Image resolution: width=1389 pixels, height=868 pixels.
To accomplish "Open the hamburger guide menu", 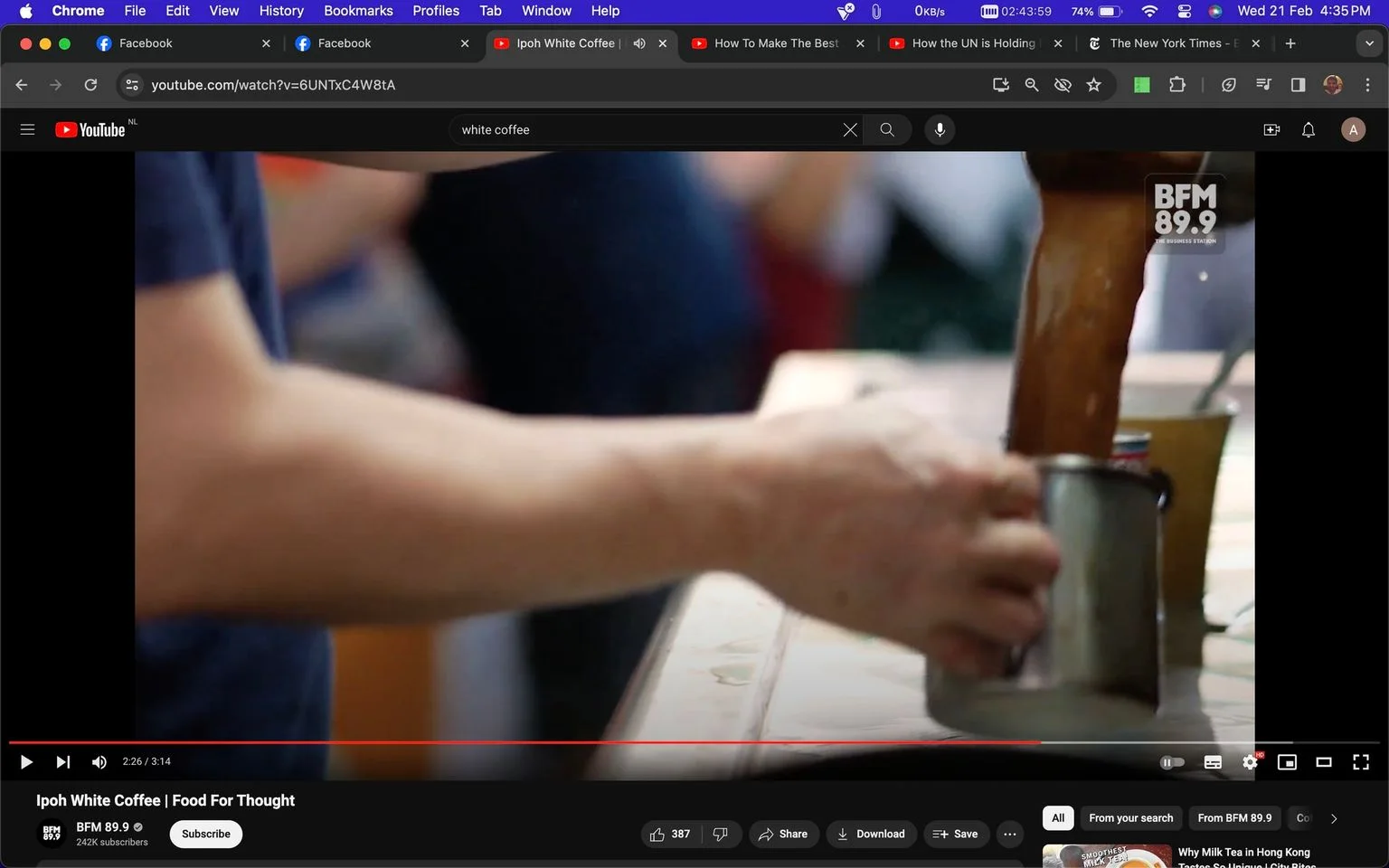I will (x=27, y=129).
